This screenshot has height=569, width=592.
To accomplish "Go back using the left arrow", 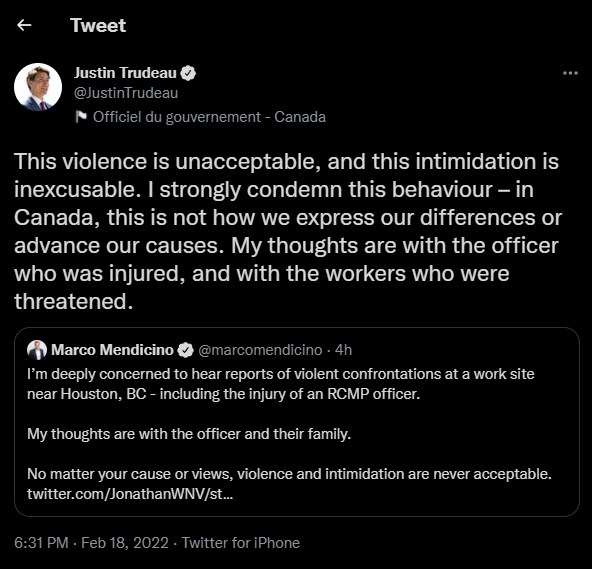I will pos(24,25).
